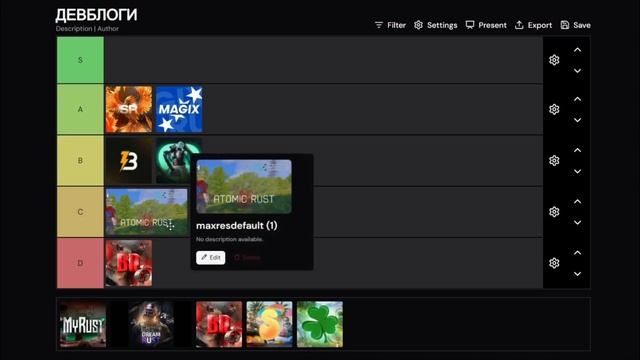The width and height of the screenshot is (640, 360).
Task: Select the Atomic Rust item in C tier
Action: tap(147, 212)
